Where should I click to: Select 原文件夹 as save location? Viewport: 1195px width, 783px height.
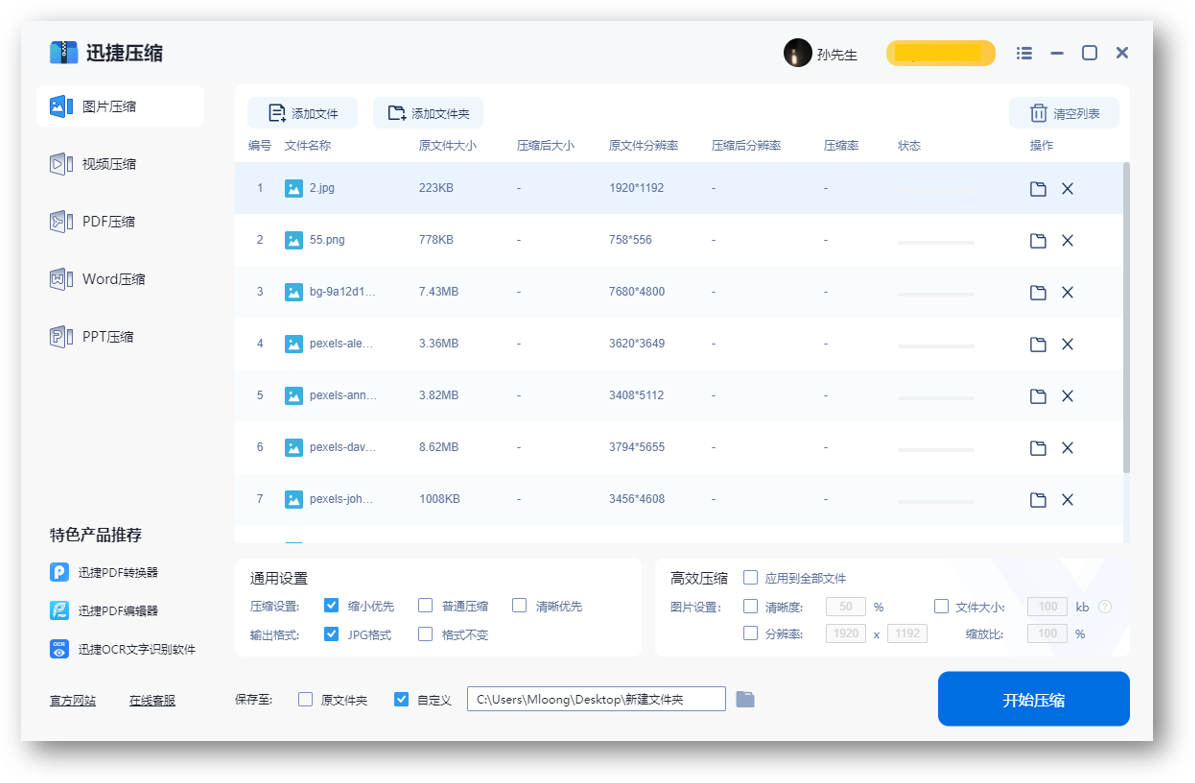pyautogui.click(x=305, y=699)
